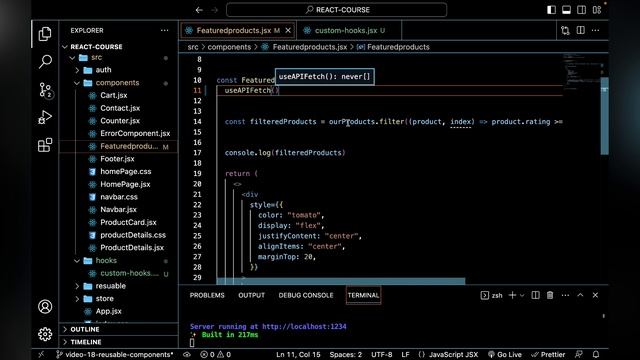Viewport: 640px width, 360px height.
Task: Open the Manage gear icon
Action: tap(45, 334)
